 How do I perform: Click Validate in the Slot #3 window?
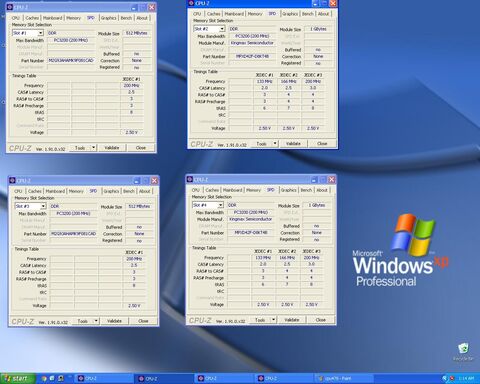pos(114,321)
